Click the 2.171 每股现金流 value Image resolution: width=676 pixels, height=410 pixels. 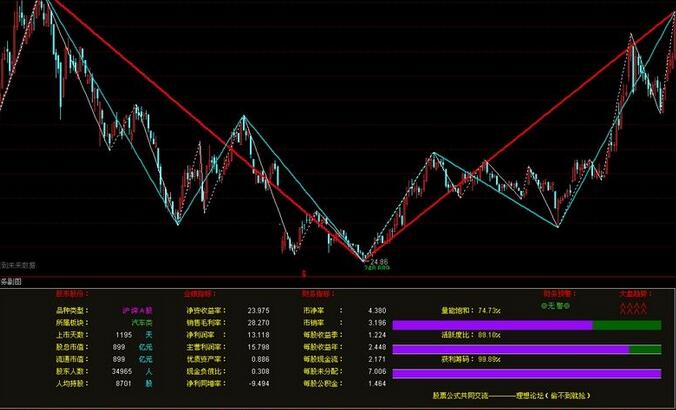[377, 359]
